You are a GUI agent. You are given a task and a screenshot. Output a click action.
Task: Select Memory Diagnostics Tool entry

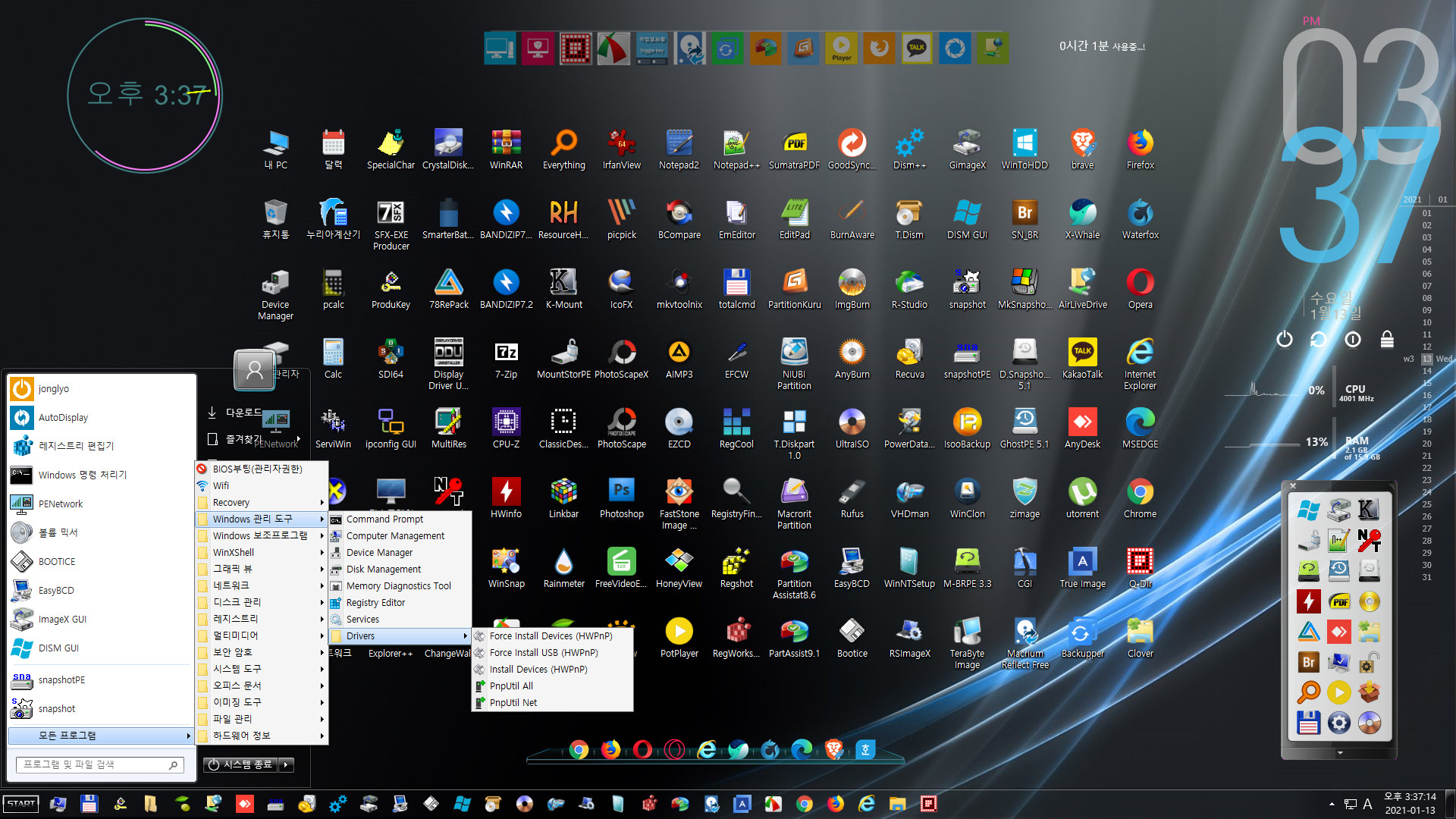pyautogui.click(x=400, y=585)
